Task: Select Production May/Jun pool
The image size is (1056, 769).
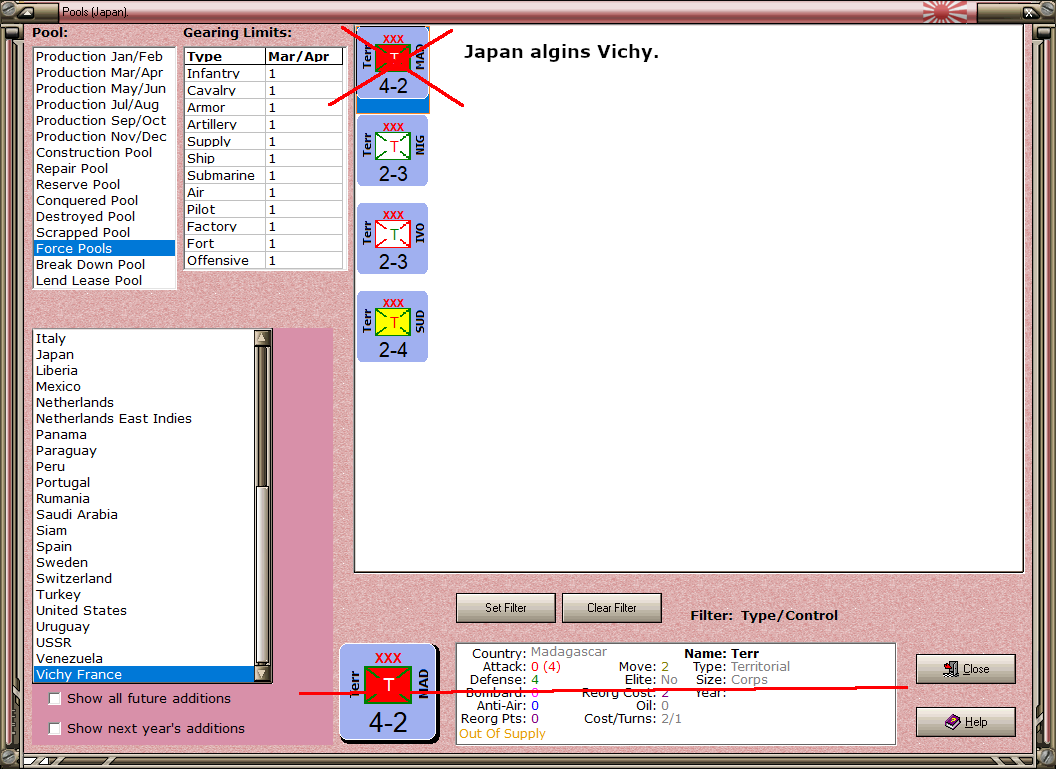Action: pos(104,89)
